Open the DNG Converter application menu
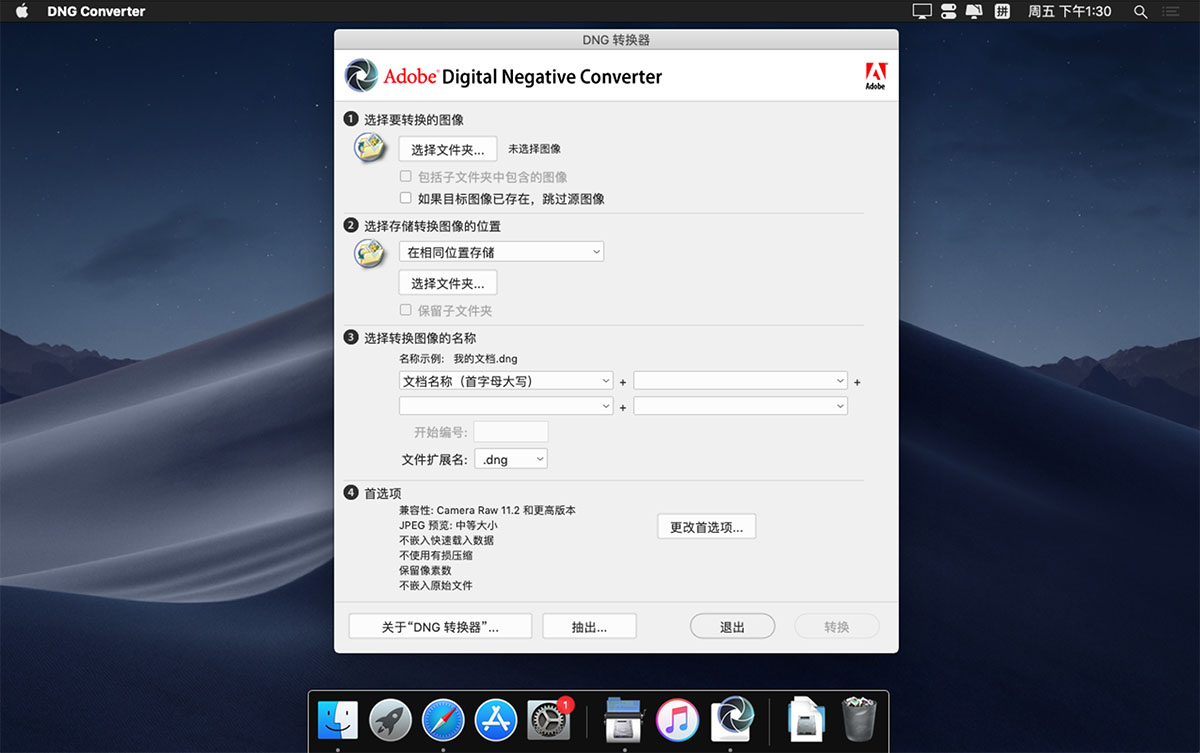Screen dimensions: 1200x753 point(96,11)
